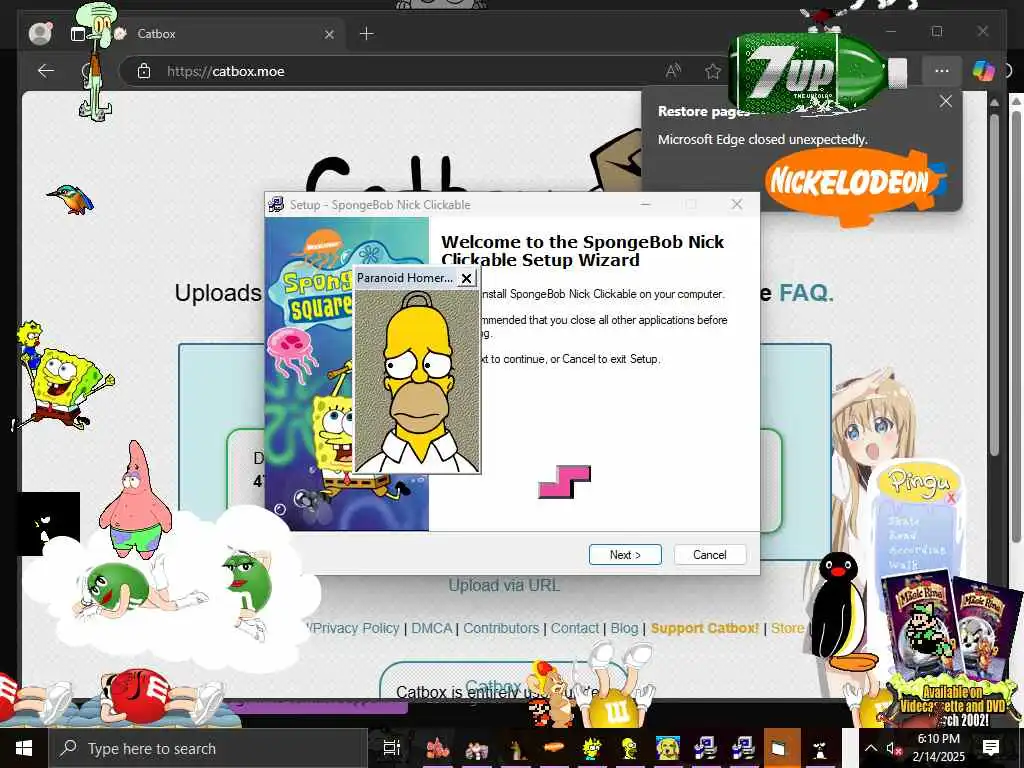The width and height of the screenshot is (1024, 768).
Task: Open Edge Settings and more menu
Action: (x=941, y=71)
